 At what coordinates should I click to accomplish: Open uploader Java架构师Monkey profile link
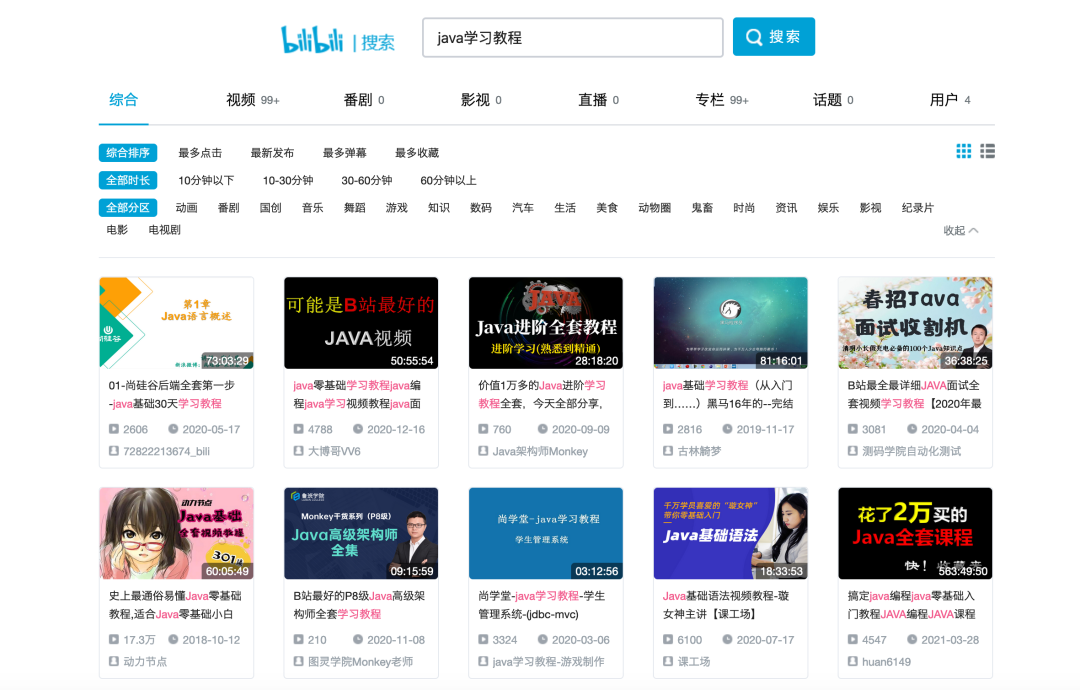pos(540,452)
